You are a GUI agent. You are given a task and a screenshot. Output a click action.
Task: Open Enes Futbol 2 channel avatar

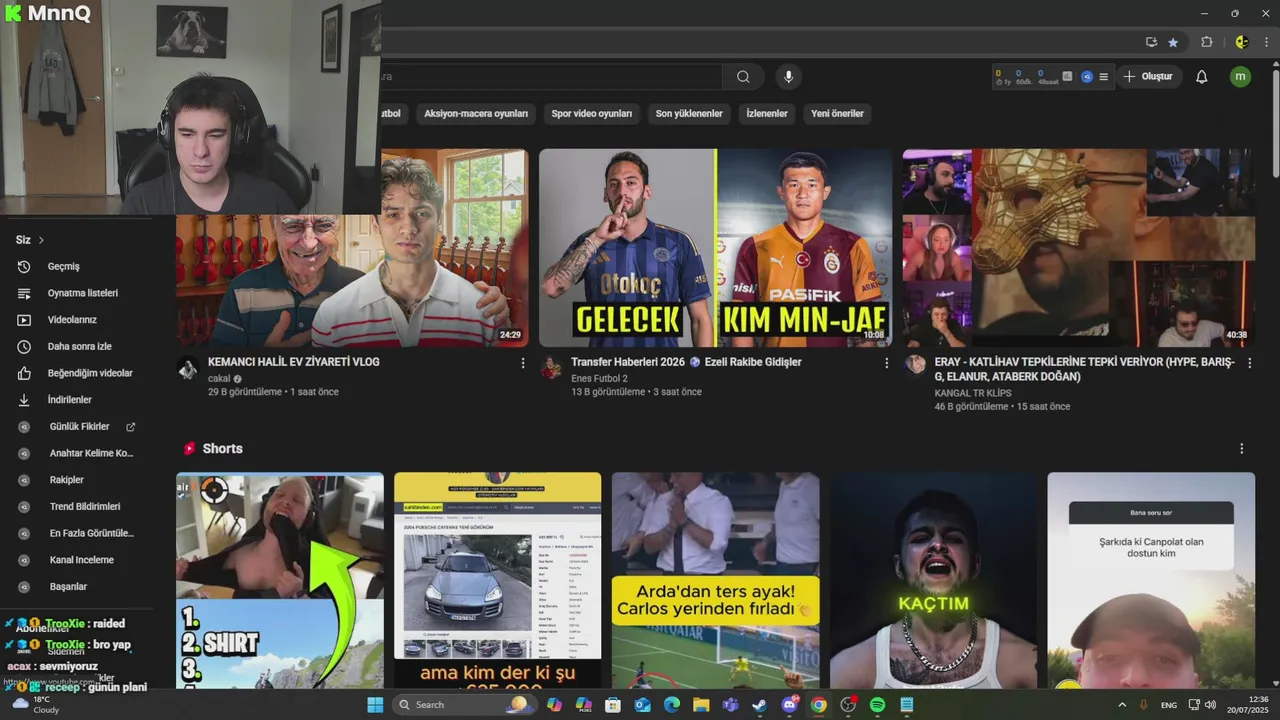click(x=551, y=369)
